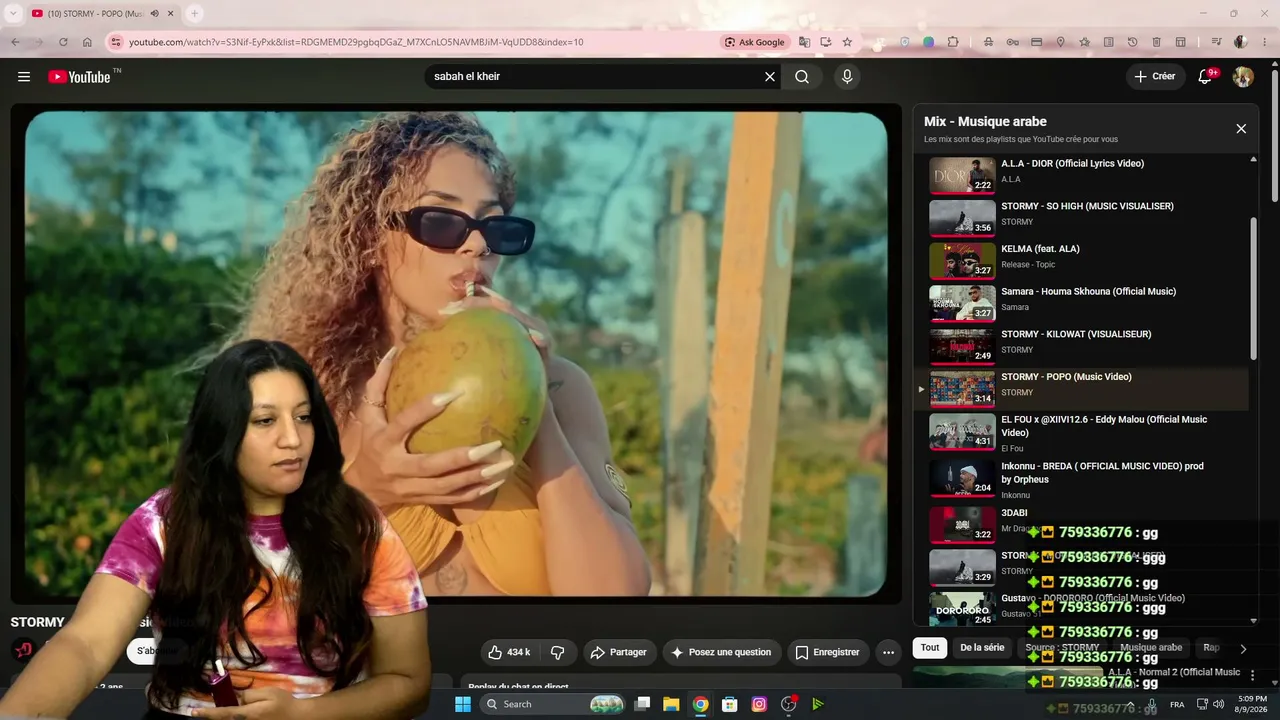Screen dimensions: 1280x720
Task: Play STORMY - SO HIGH (MUSIC VISUALISER)
Action: click(x=1087, y=207)
